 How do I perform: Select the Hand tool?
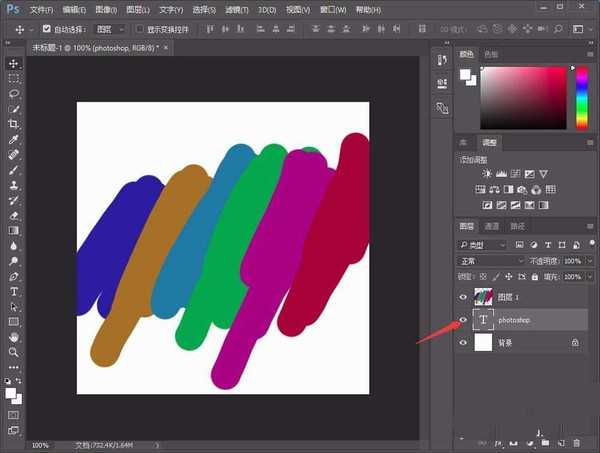pos(14,337)
